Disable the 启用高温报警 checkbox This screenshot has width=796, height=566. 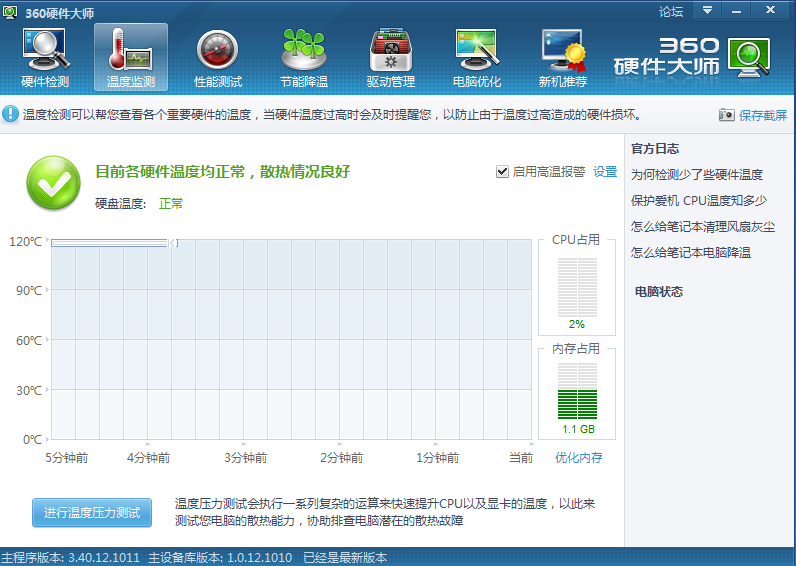(x=502, y=172)
